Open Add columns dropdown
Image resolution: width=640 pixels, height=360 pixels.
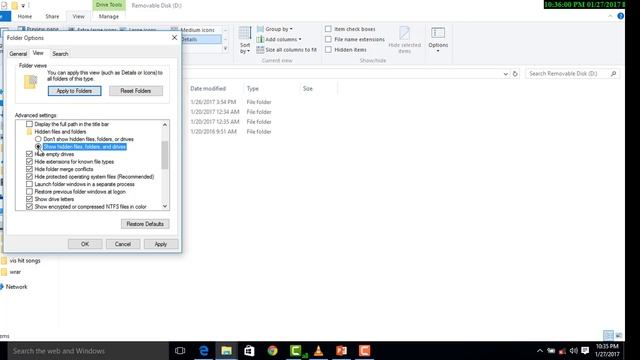[279, 39]
